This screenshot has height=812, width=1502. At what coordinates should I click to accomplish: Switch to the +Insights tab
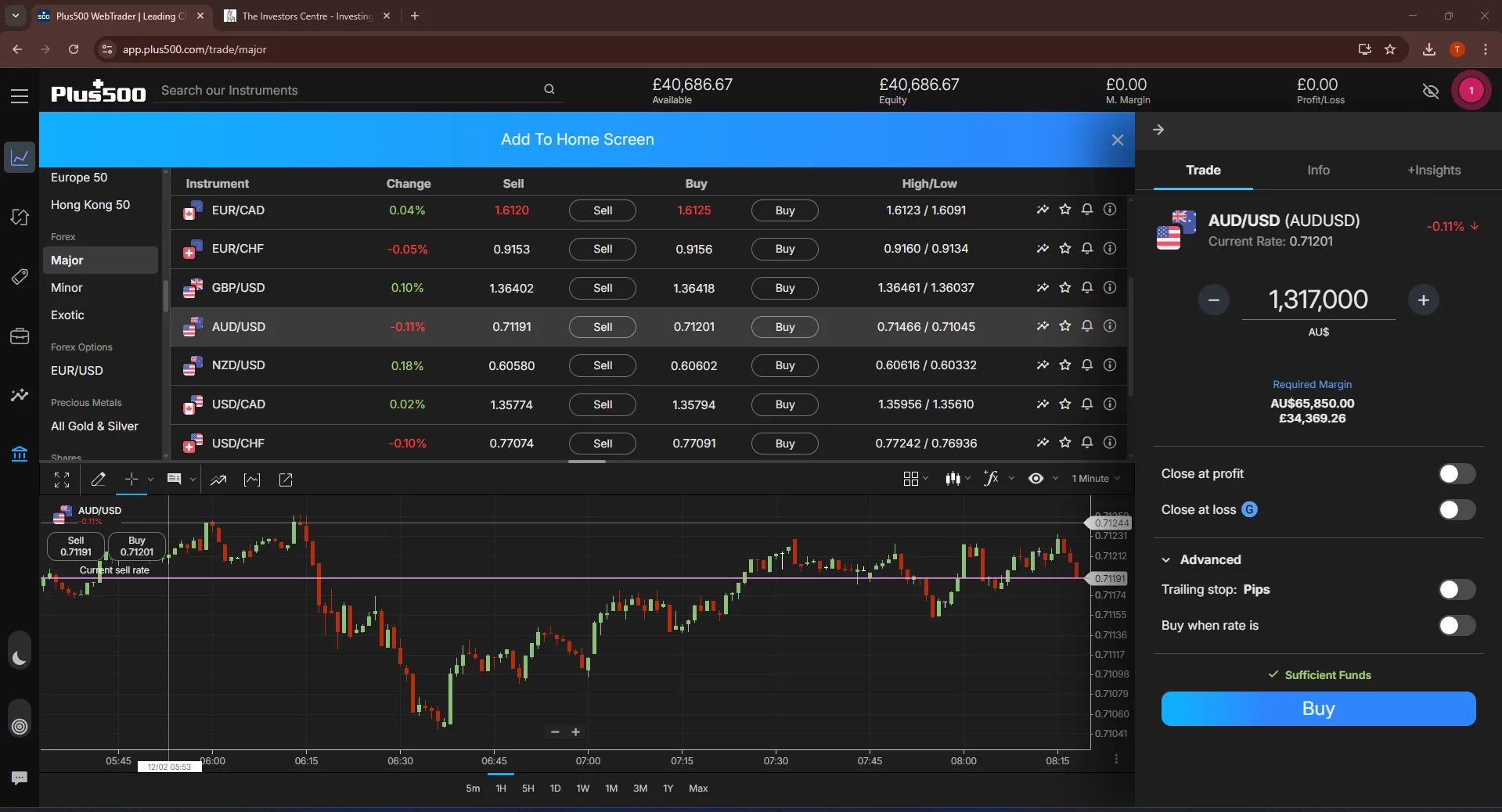coord(1434,170)
